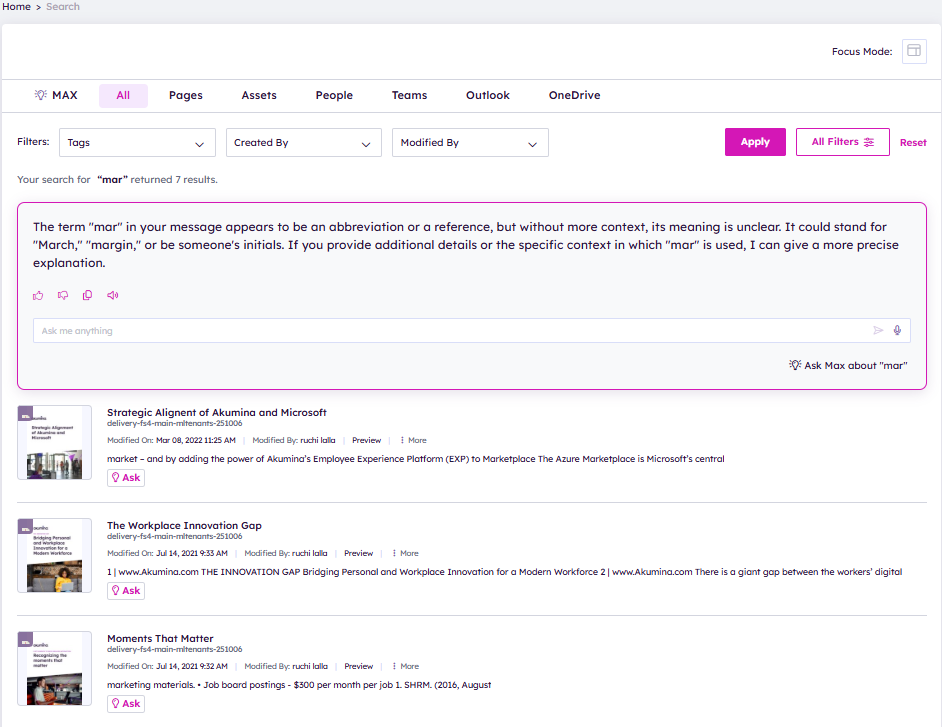Image resolution: width=942 pixels, height=727 pixels.
Task: Play answer aloud with speaker icon
Action: point(113,295)
